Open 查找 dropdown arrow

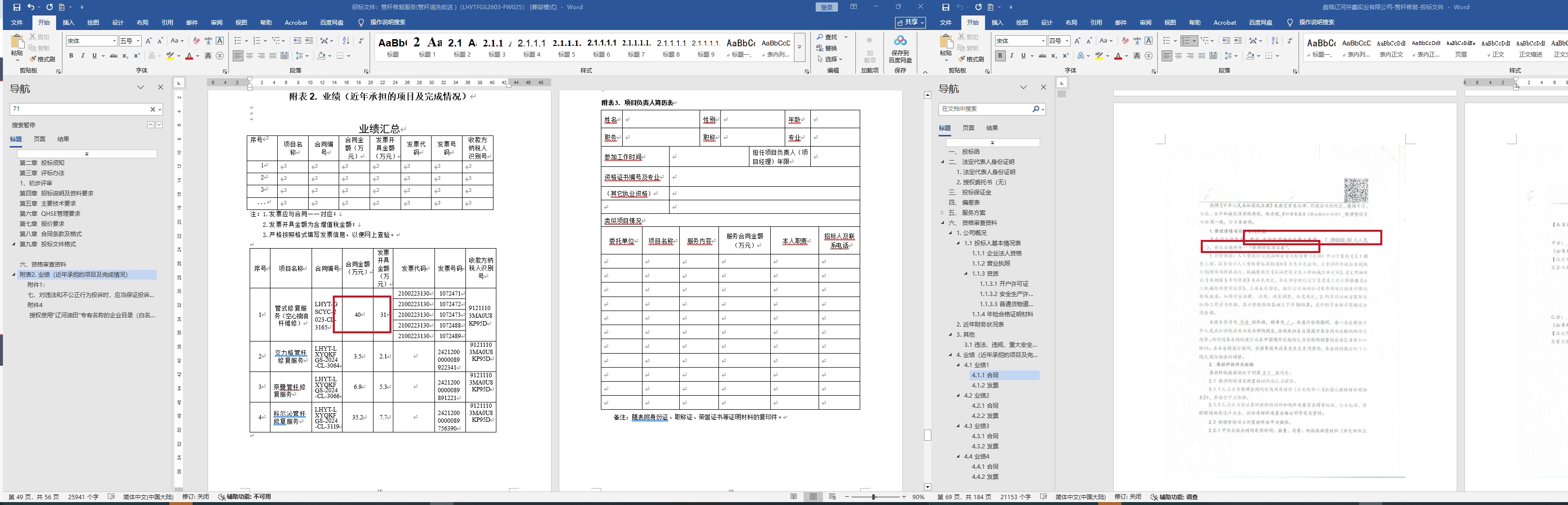pos(846,37)
